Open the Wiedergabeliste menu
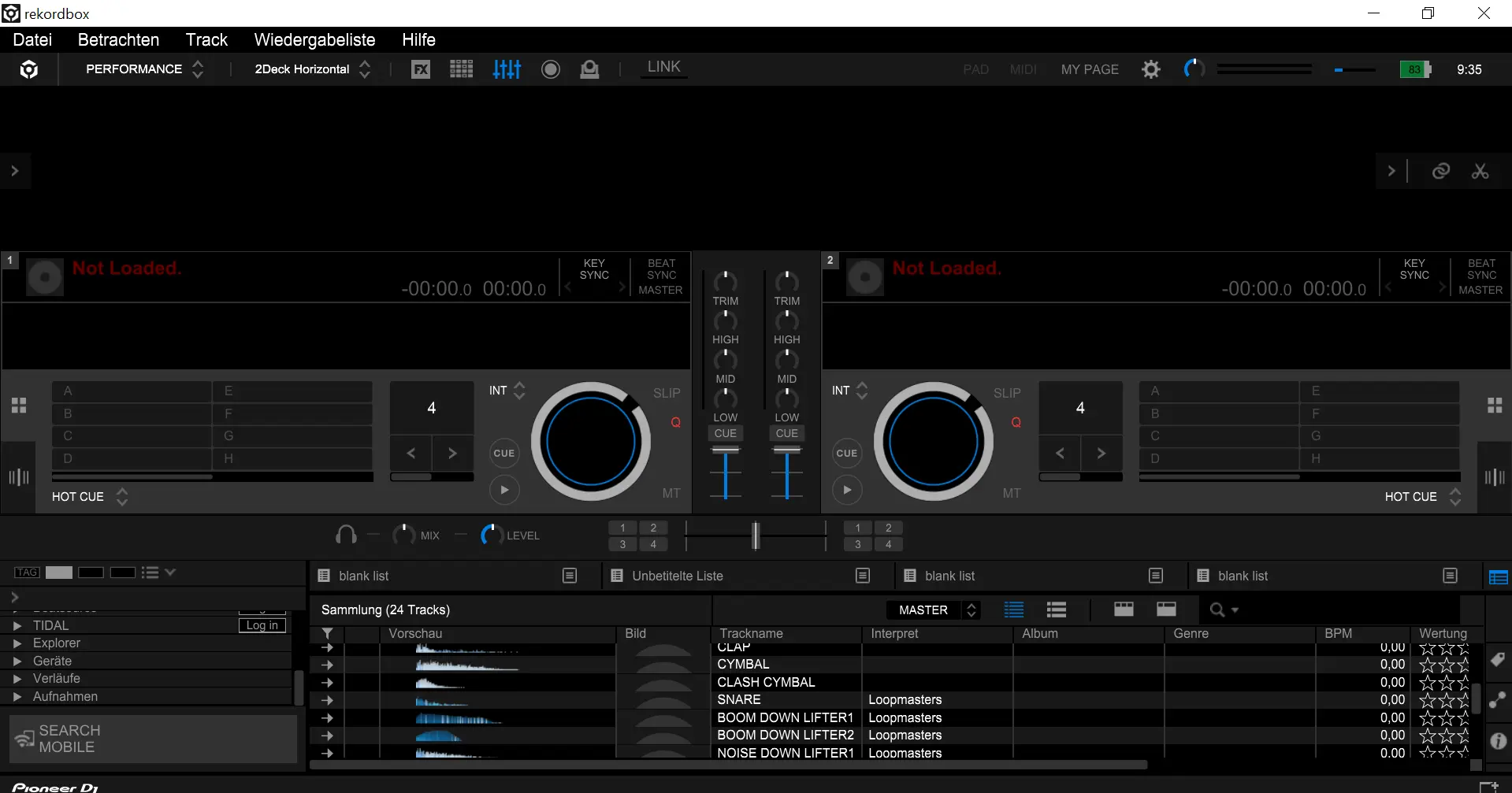 click(314, 40)
